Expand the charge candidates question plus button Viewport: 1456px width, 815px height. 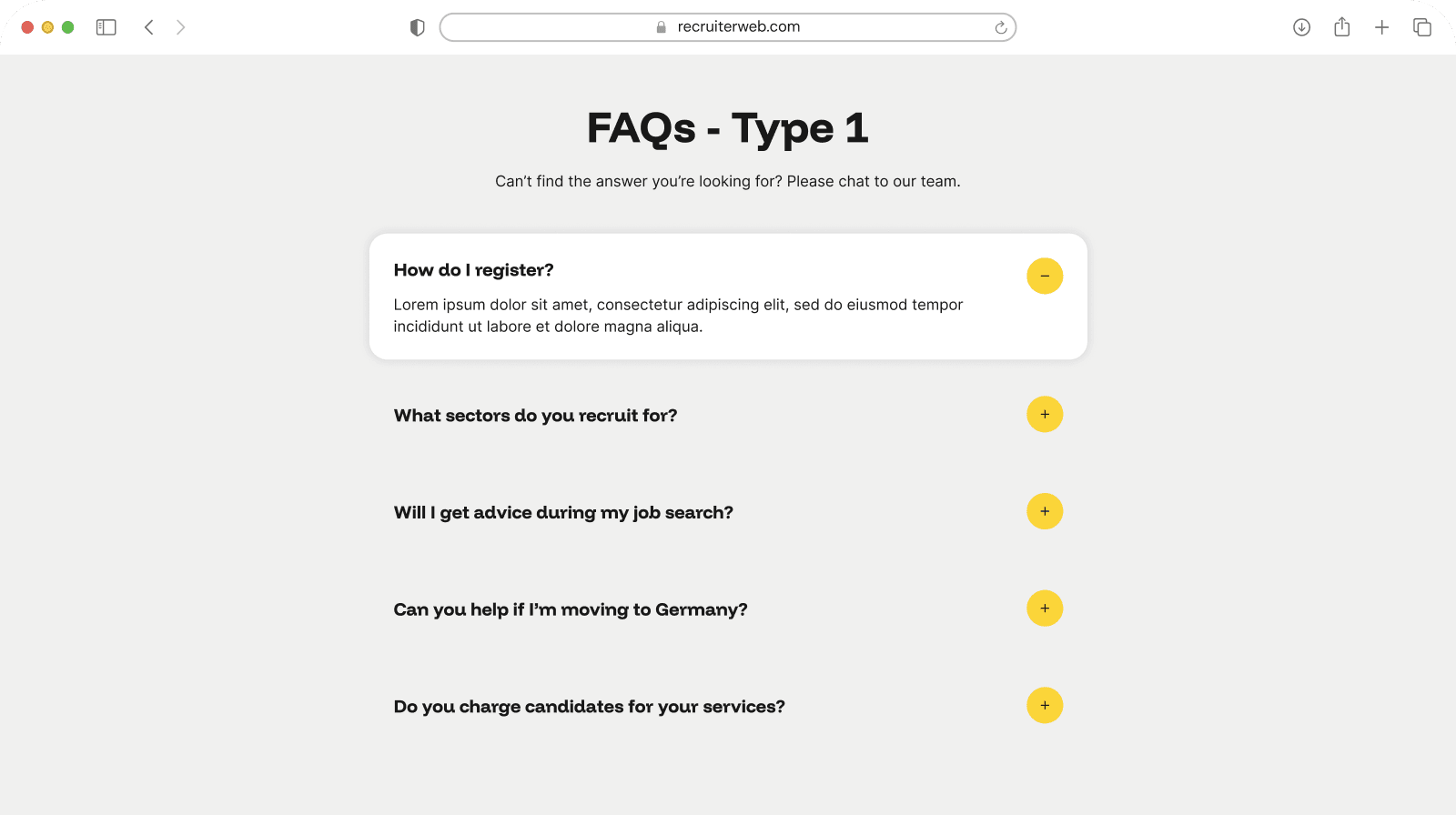click(x=1045, y=706)
